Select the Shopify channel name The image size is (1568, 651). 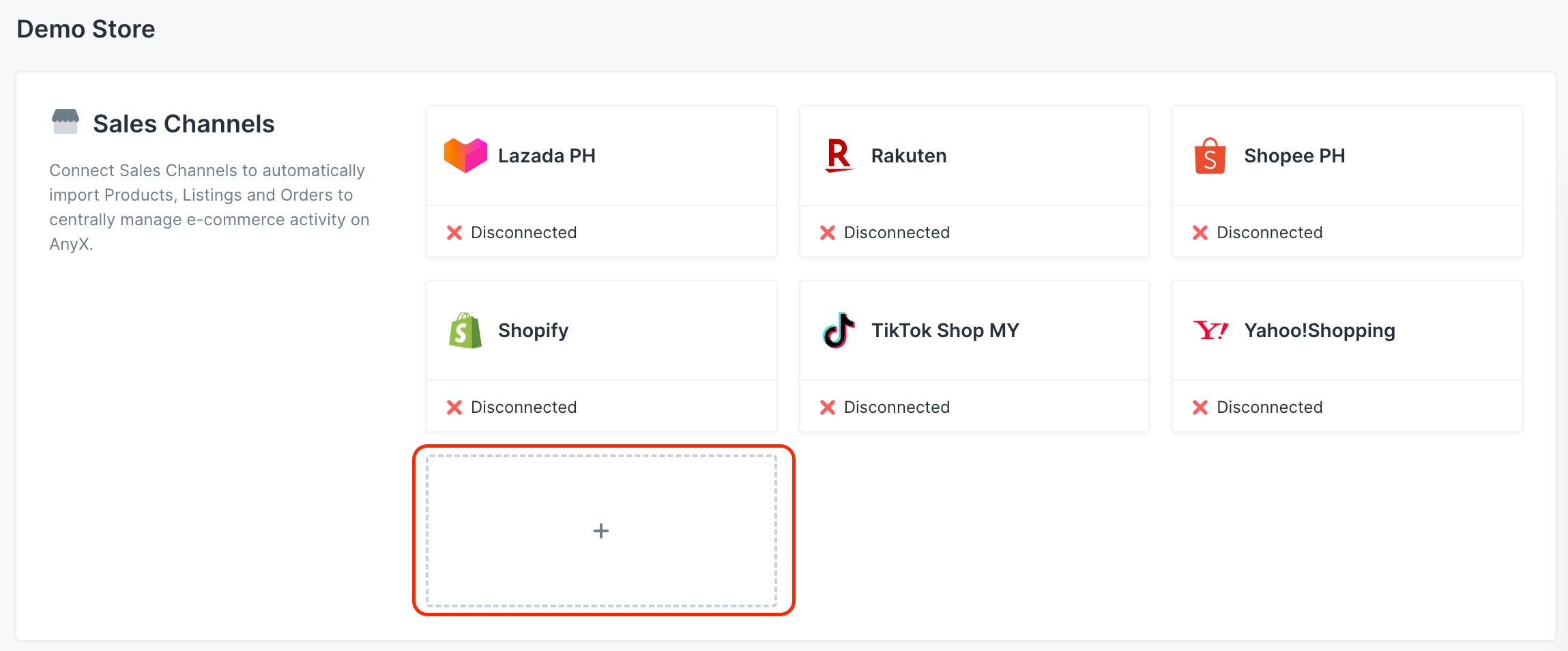[x=533, y=330]
